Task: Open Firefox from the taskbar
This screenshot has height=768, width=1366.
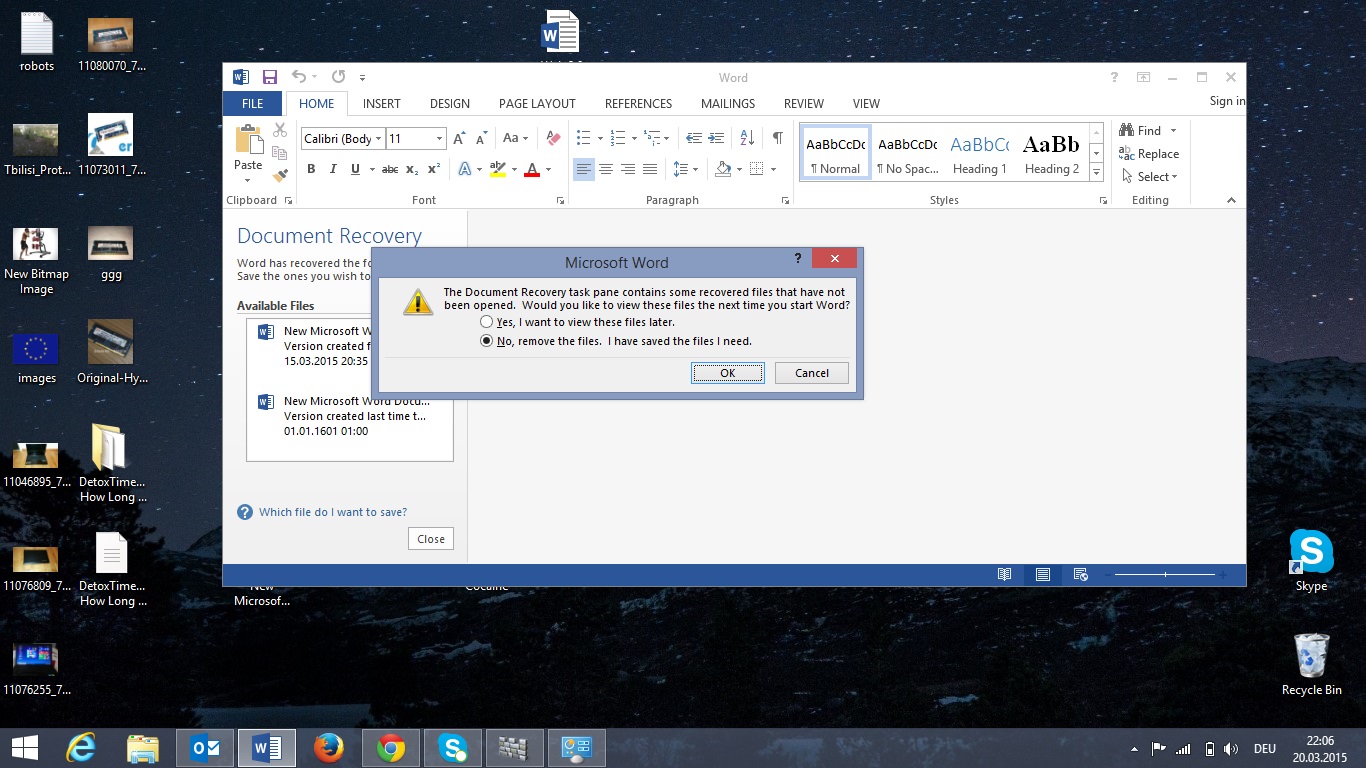Action: pyautogui.click(x=328, y=748)
